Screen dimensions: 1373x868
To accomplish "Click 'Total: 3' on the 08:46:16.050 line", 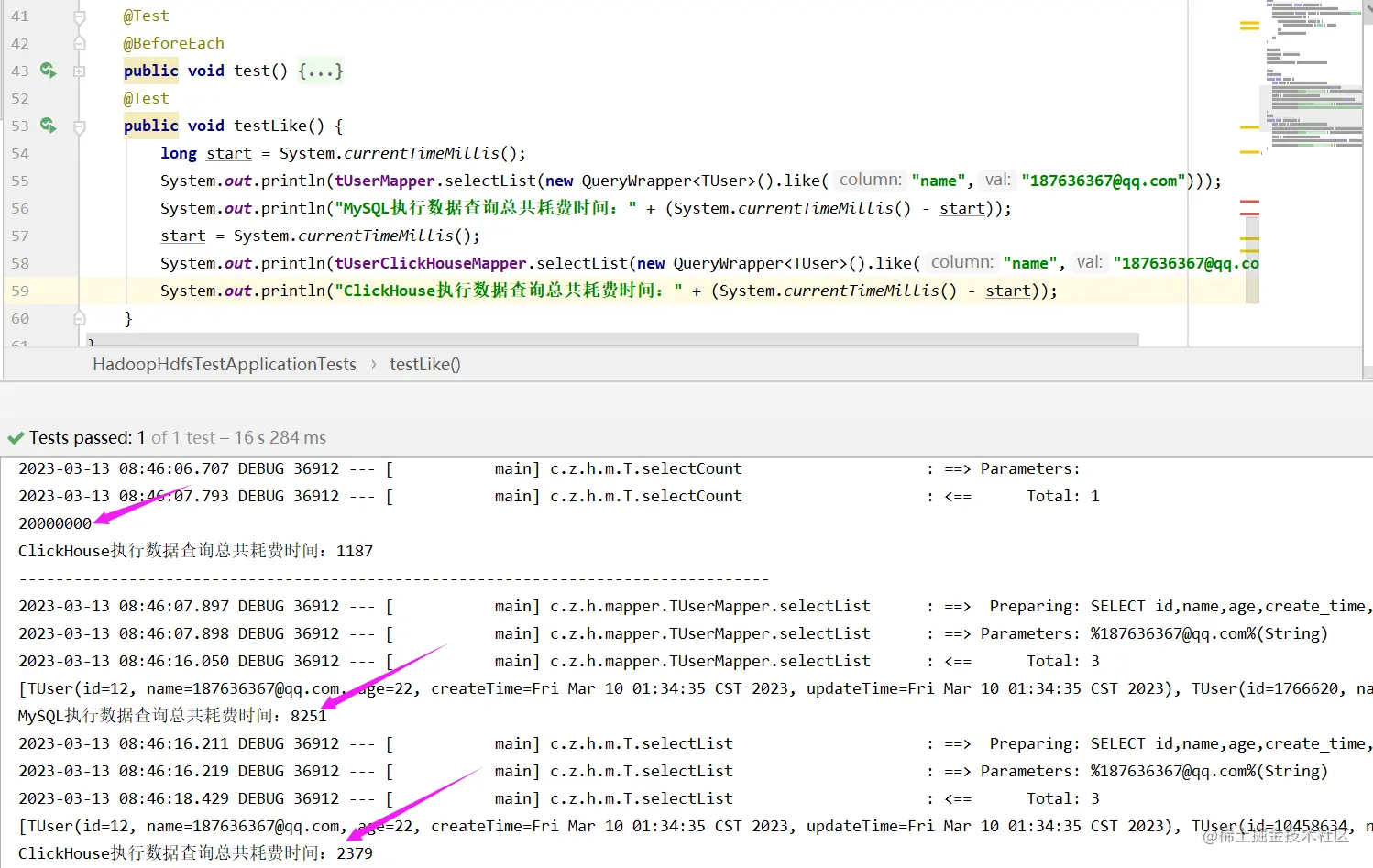I will (1063, 661).
